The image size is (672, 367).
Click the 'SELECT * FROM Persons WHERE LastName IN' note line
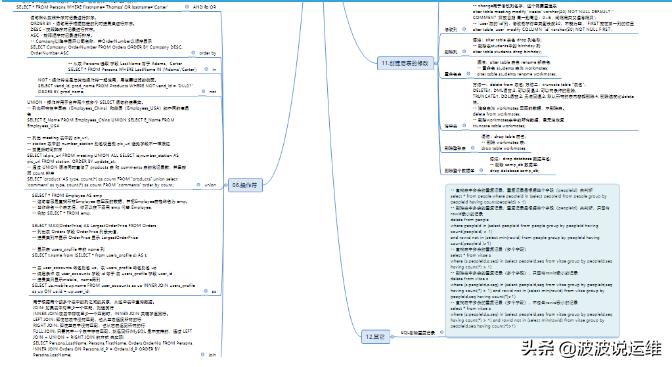[132, 69]
